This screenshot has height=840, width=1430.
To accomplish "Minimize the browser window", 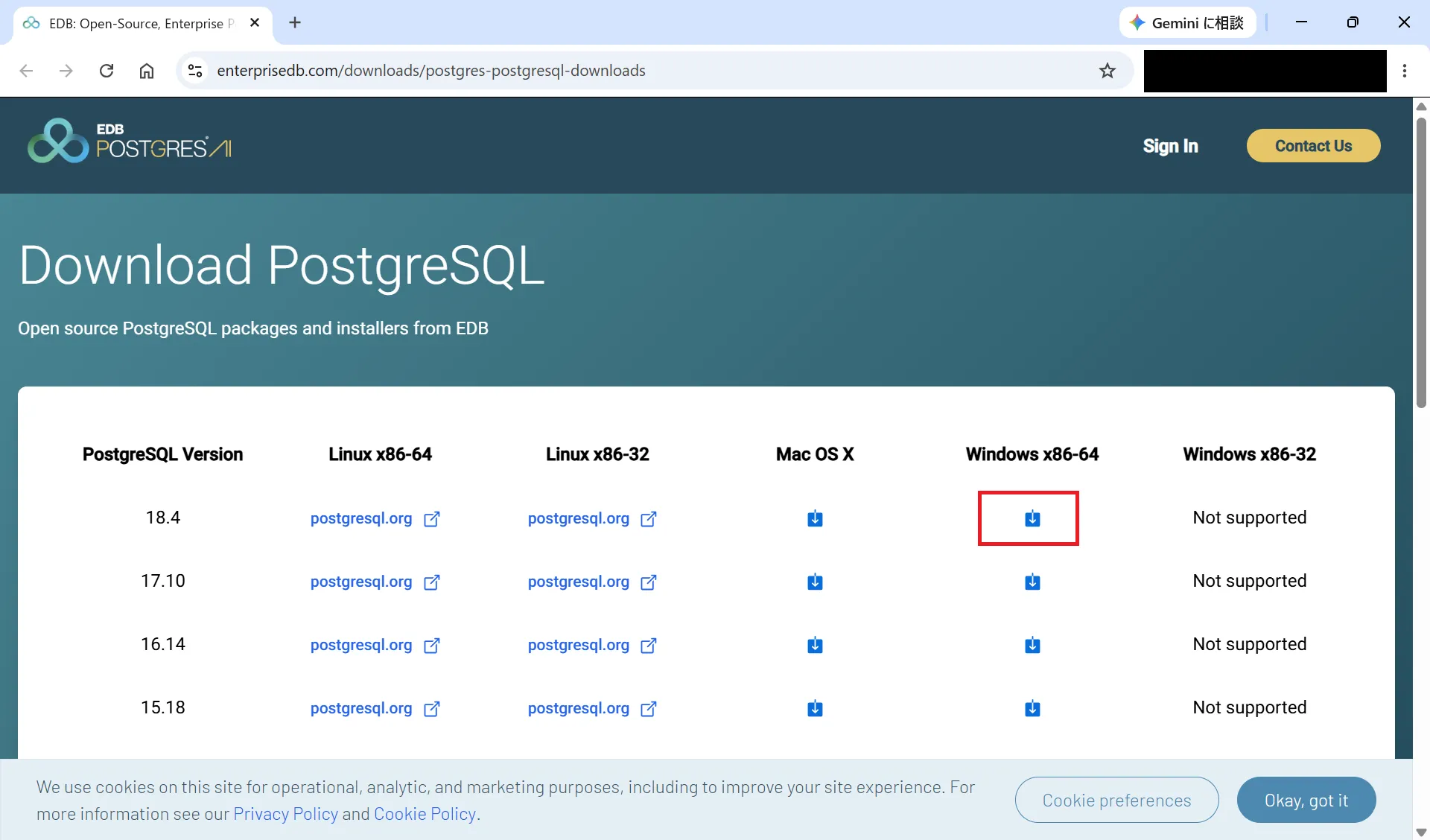I will [x=1301, y=22].
